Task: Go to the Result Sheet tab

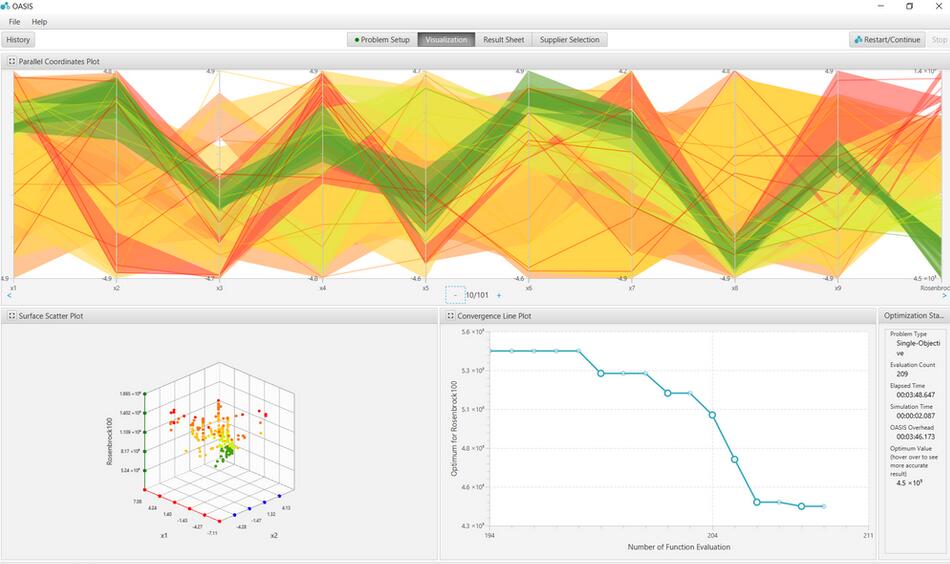Action: pyautogui.click(x=503, y=40)
